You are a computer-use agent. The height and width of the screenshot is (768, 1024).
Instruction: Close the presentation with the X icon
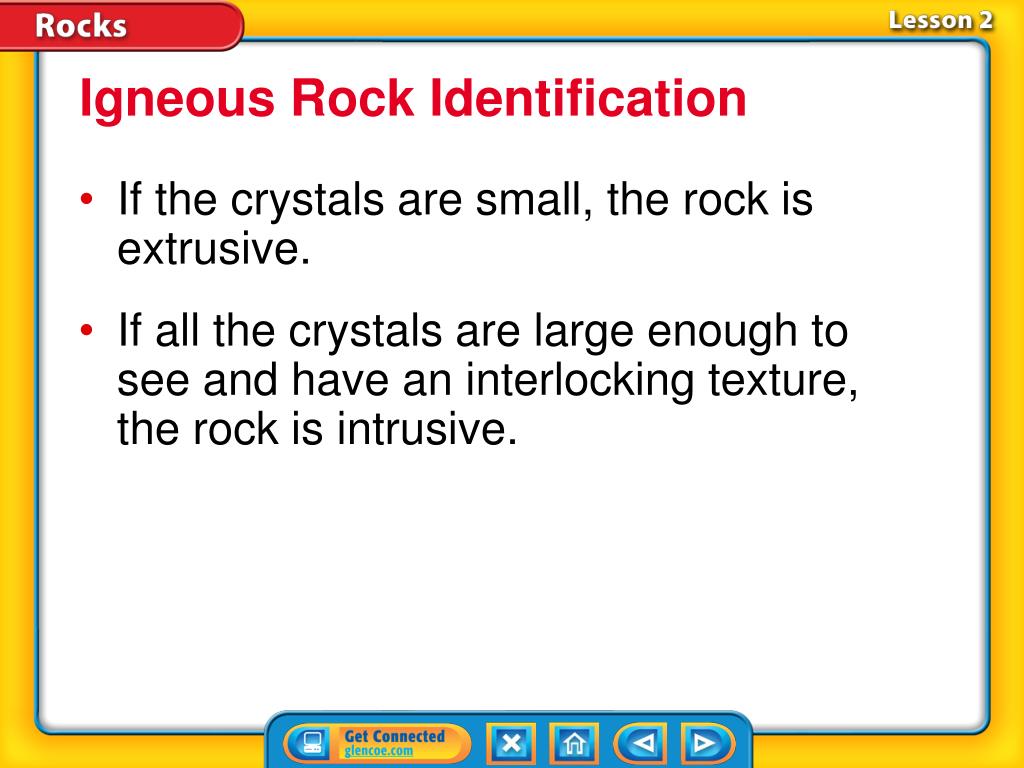click(511, 743)
